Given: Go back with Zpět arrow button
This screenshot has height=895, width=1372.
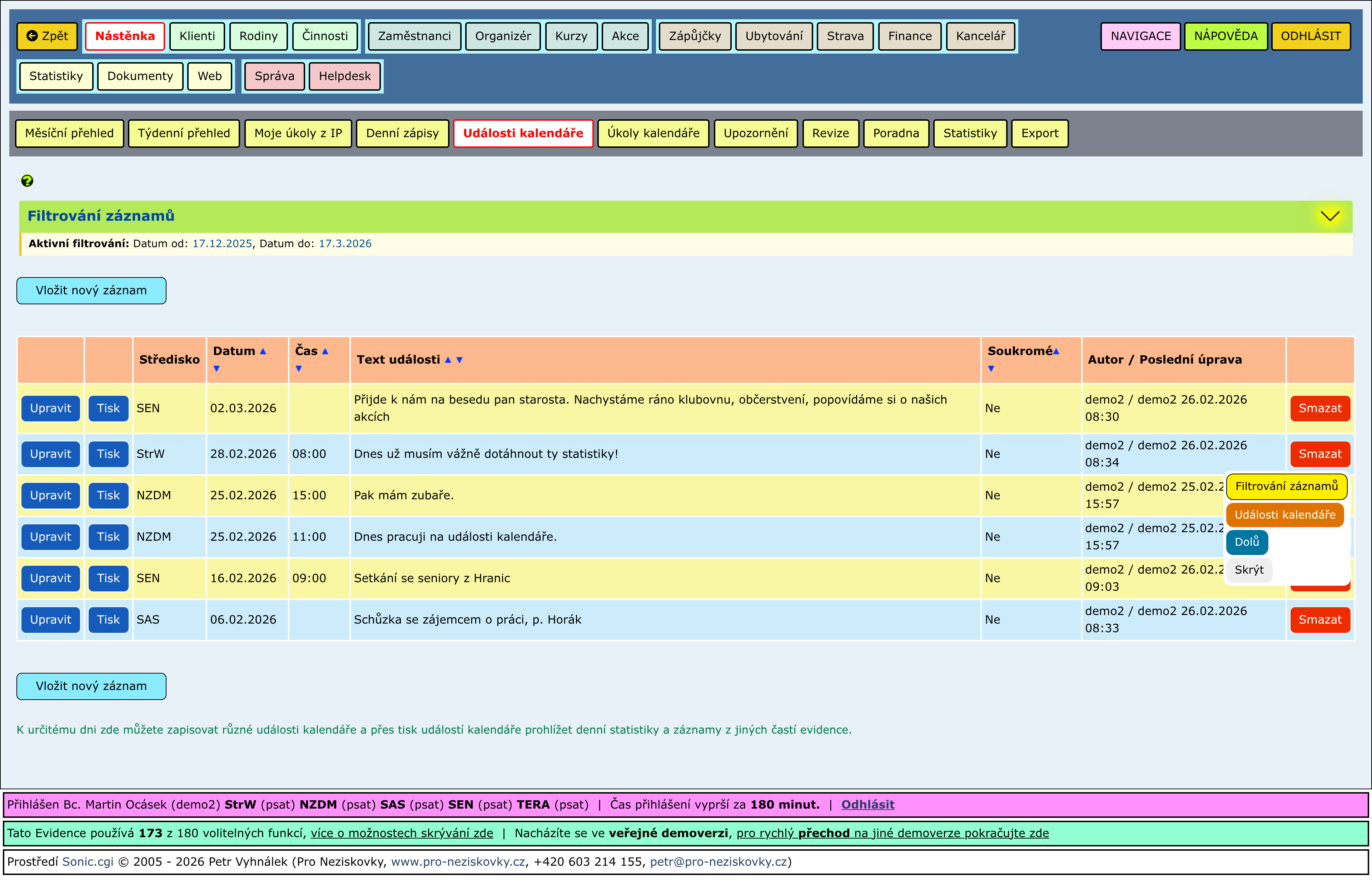Looking at the screenshot, I should [47, 36].
